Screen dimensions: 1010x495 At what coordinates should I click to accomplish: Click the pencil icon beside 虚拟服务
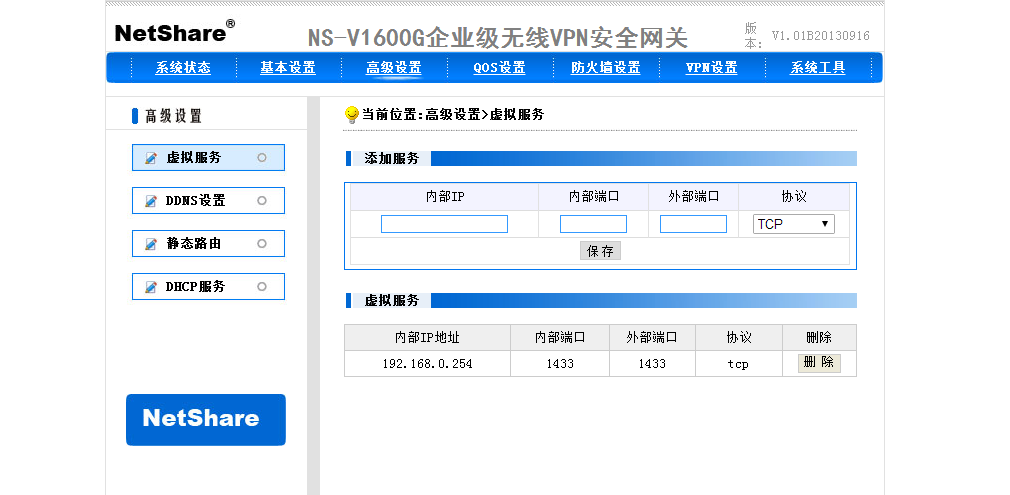tap(151, 158)
